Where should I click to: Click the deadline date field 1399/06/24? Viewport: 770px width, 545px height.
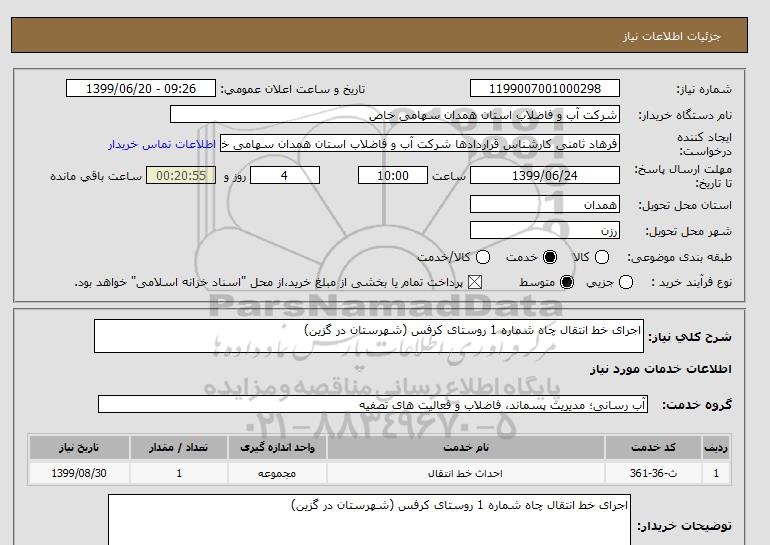tap(545, 175)
